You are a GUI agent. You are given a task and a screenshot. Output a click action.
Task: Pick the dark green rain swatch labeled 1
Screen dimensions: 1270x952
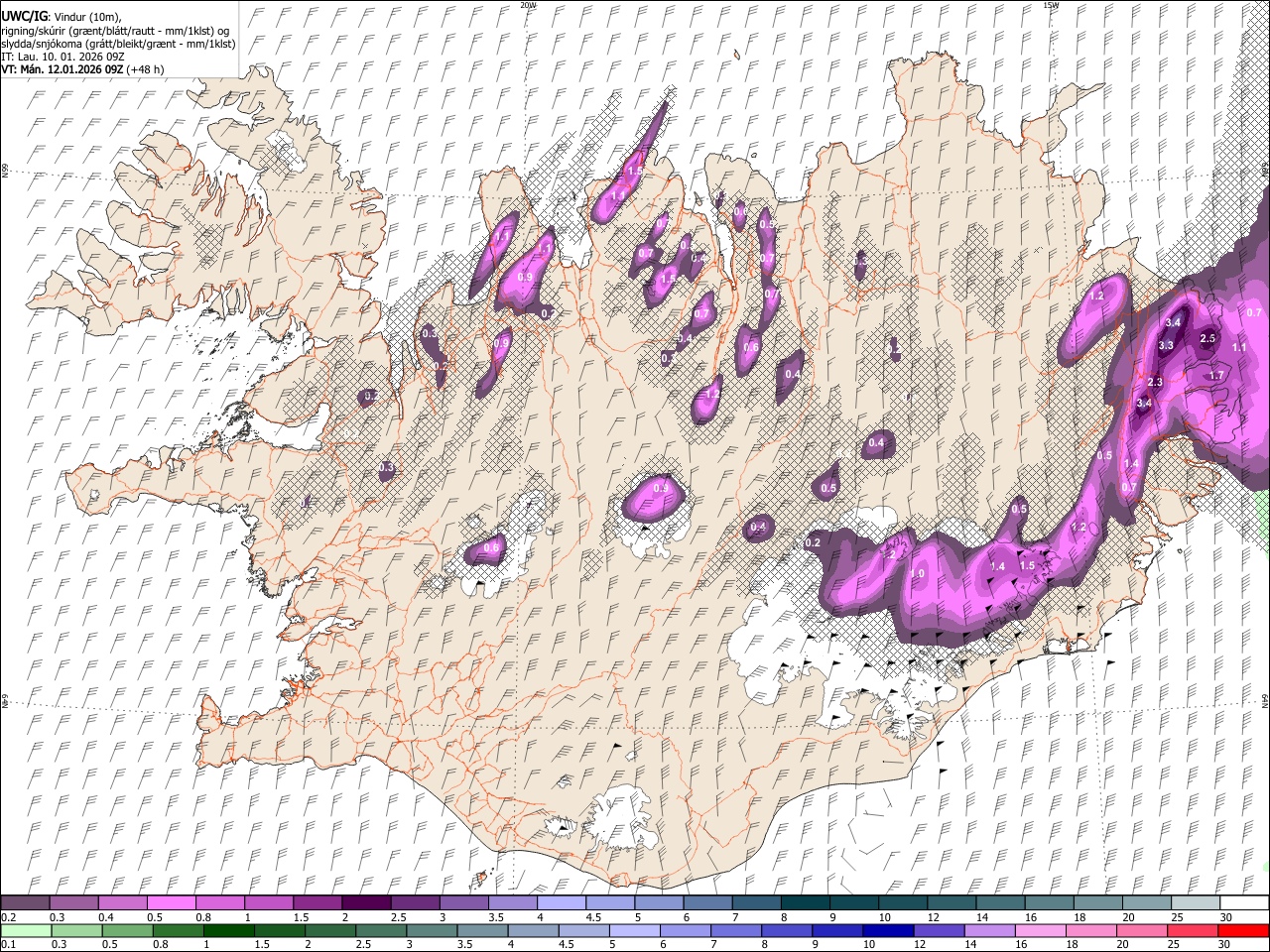click(x=228, y=930)
